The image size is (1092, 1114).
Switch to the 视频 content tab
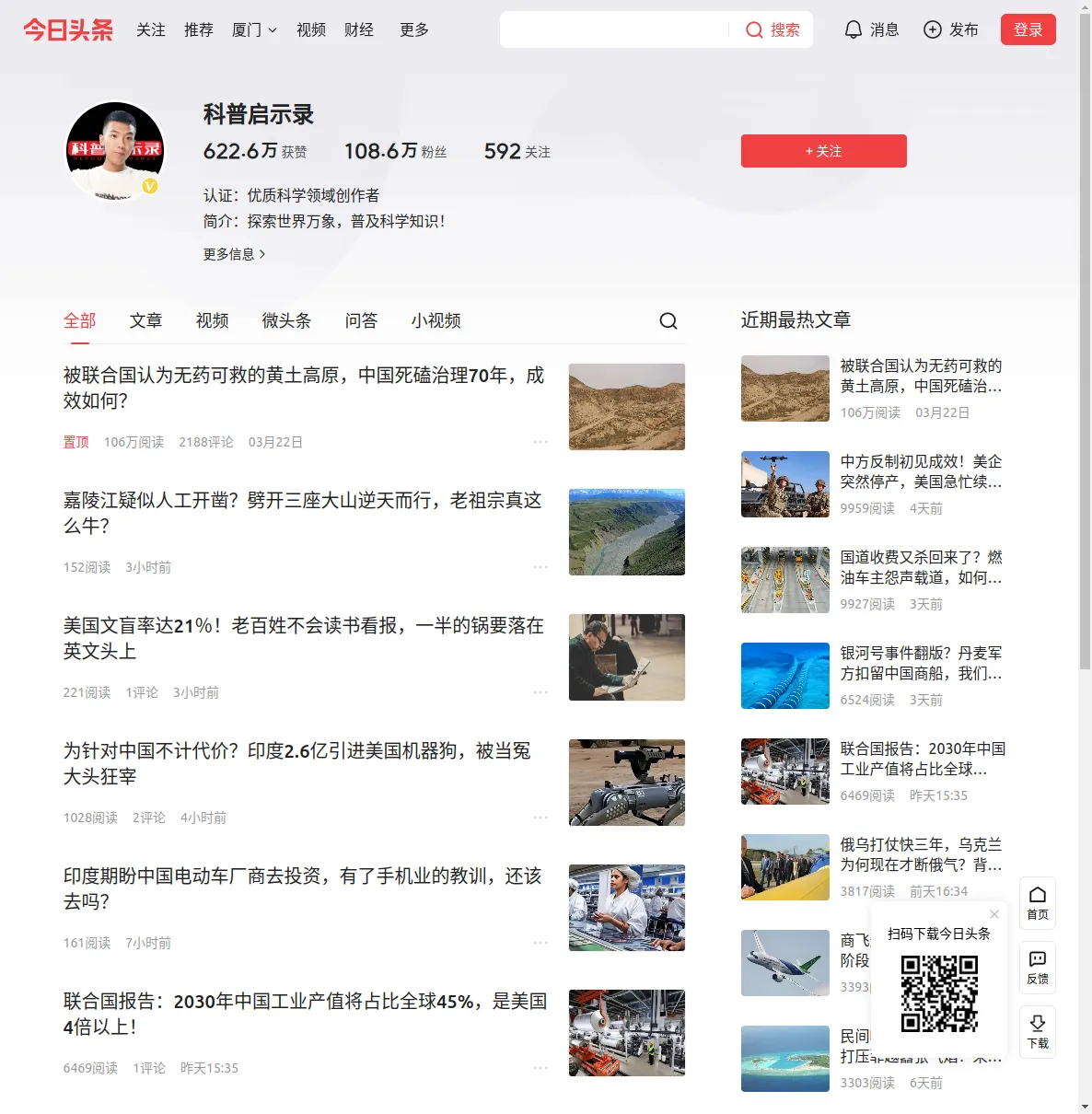pyautogui.click(x=213, y=320)
